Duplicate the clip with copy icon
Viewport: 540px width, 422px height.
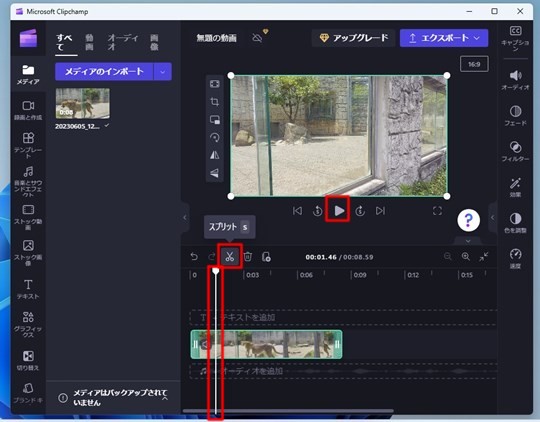pyautogui.click(x=266, y=257)
